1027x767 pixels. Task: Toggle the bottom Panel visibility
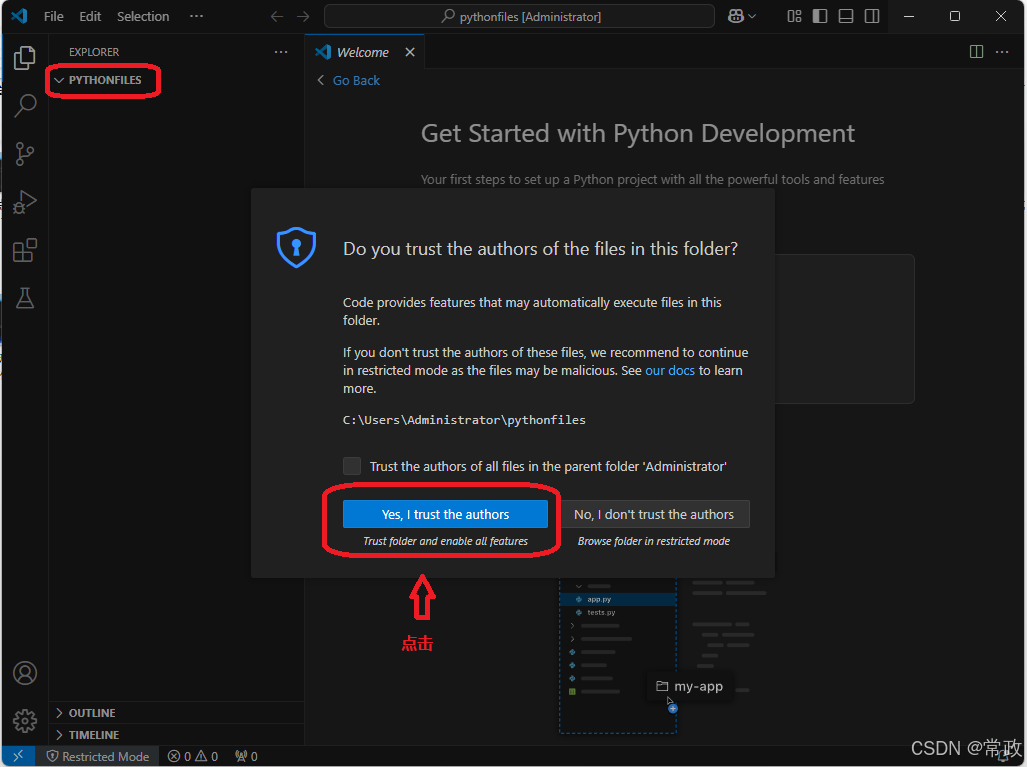tap(846, 16)
